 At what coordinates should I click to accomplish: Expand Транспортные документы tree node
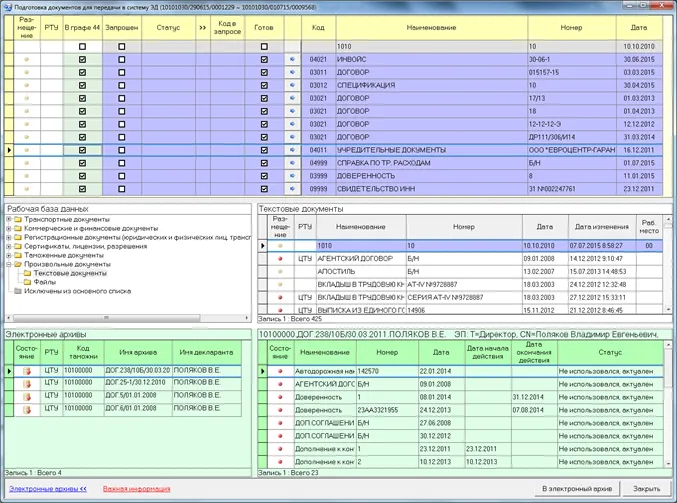tap(9, 219)
